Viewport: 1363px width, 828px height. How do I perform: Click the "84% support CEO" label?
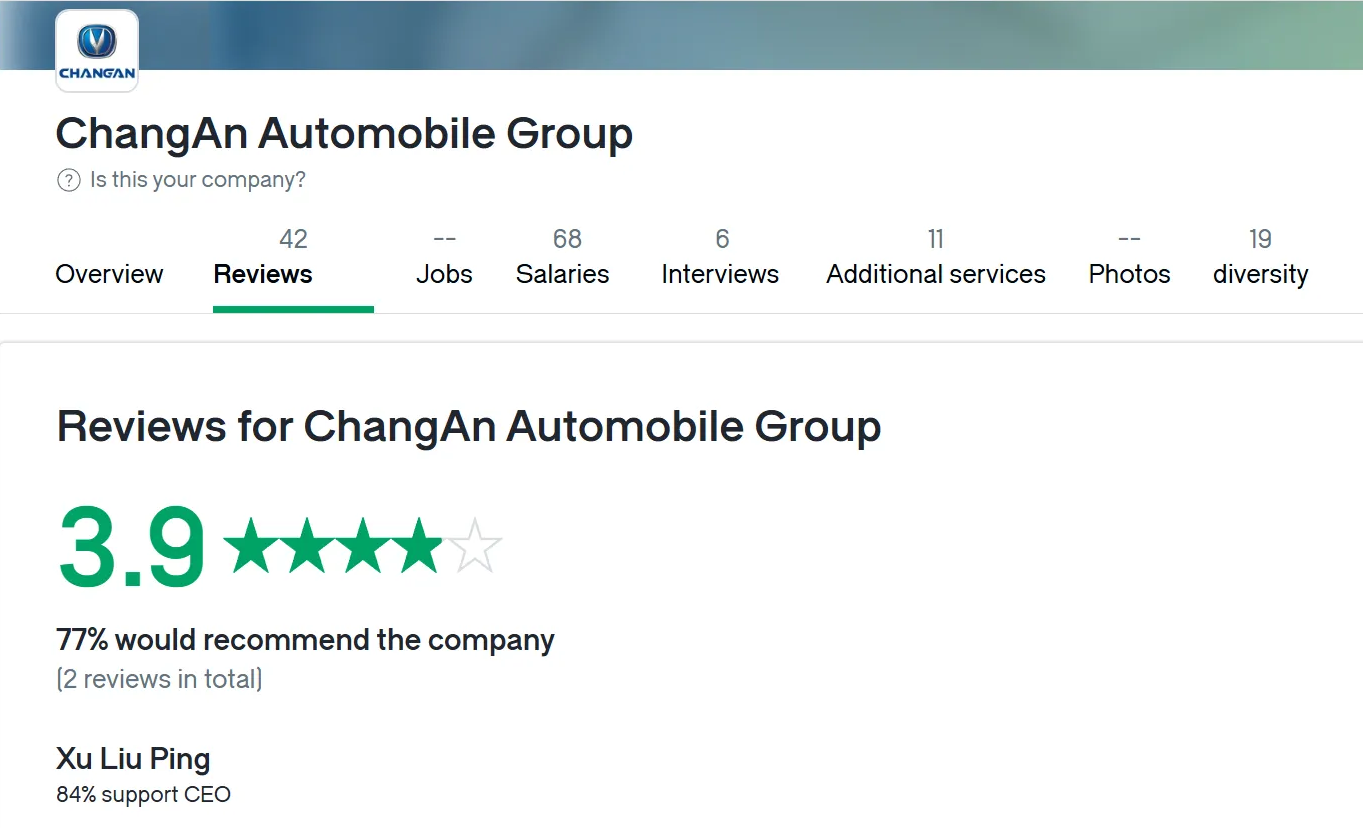tap(143, 795)
